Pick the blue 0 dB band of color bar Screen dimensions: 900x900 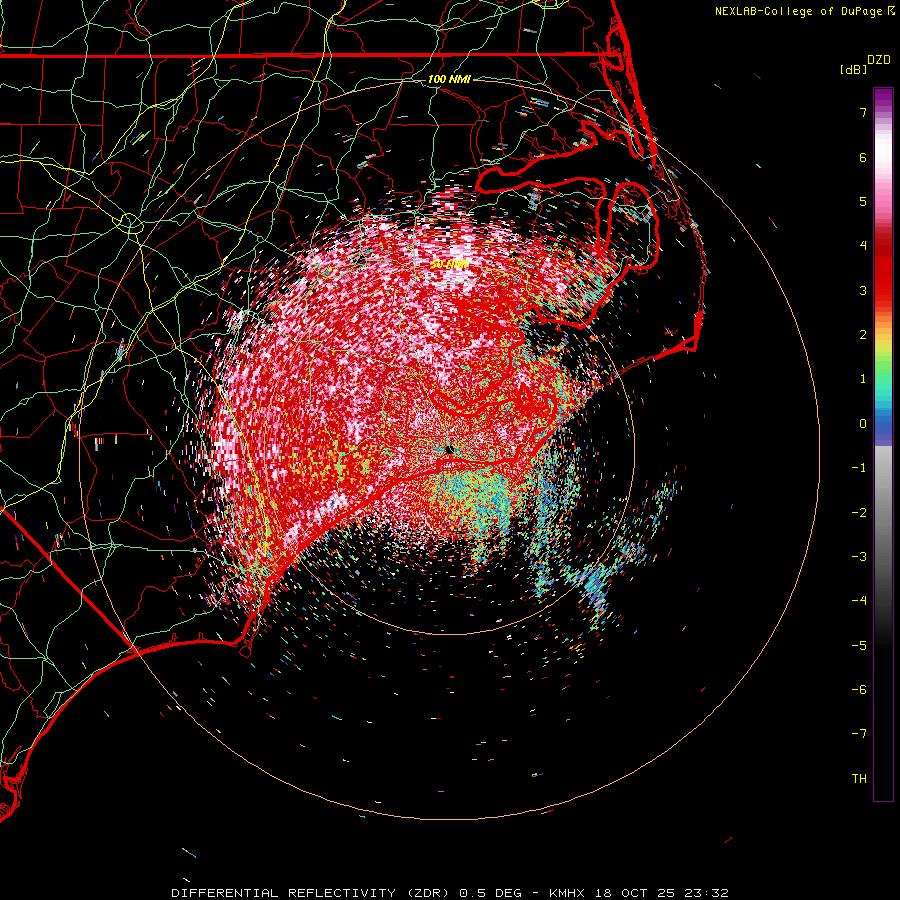click(883, 424)
